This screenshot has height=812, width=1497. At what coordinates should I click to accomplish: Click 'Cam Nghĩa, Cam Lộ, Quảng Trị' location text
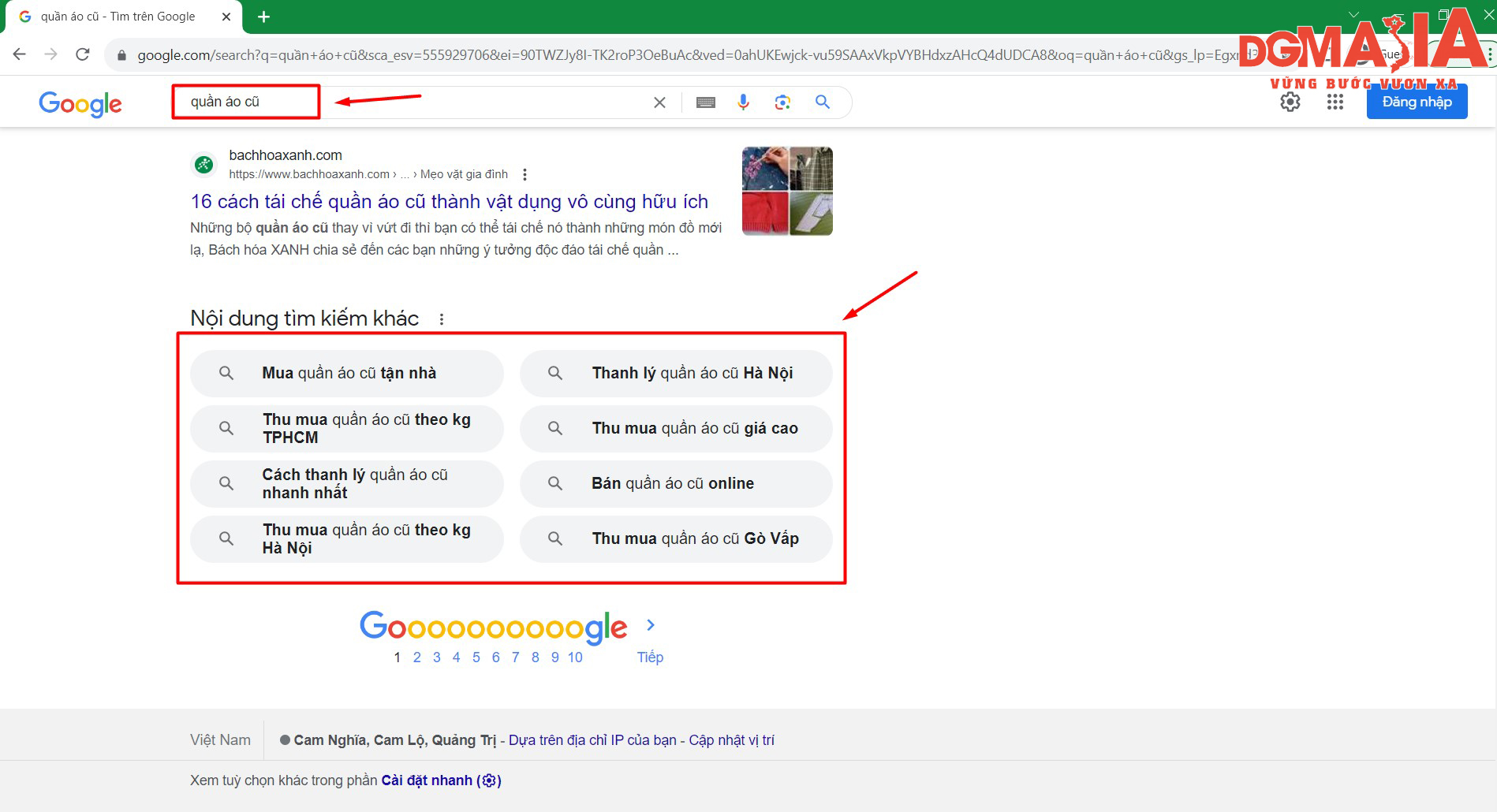(395, 740)
